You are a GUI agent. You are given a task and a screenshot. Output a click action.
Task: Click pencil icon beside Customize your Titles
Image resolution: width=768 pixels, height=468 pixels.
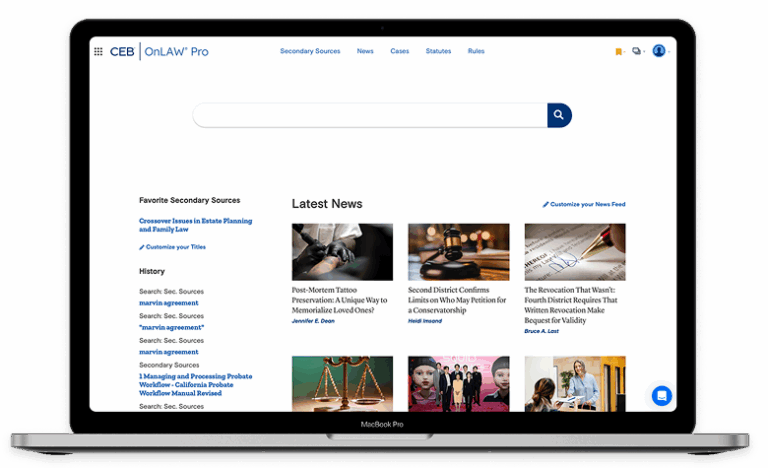pyautogui.click(x=142, y=247)
